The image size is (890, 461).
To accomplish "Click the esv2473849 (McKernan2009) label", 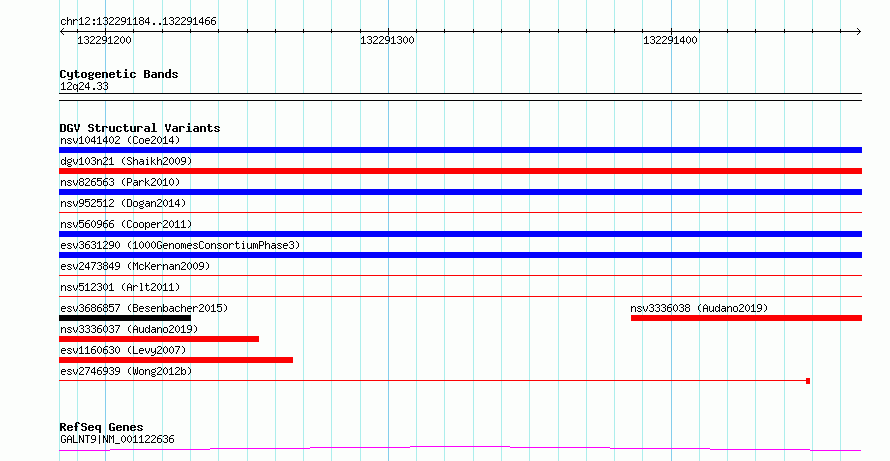I will [135, 266].
